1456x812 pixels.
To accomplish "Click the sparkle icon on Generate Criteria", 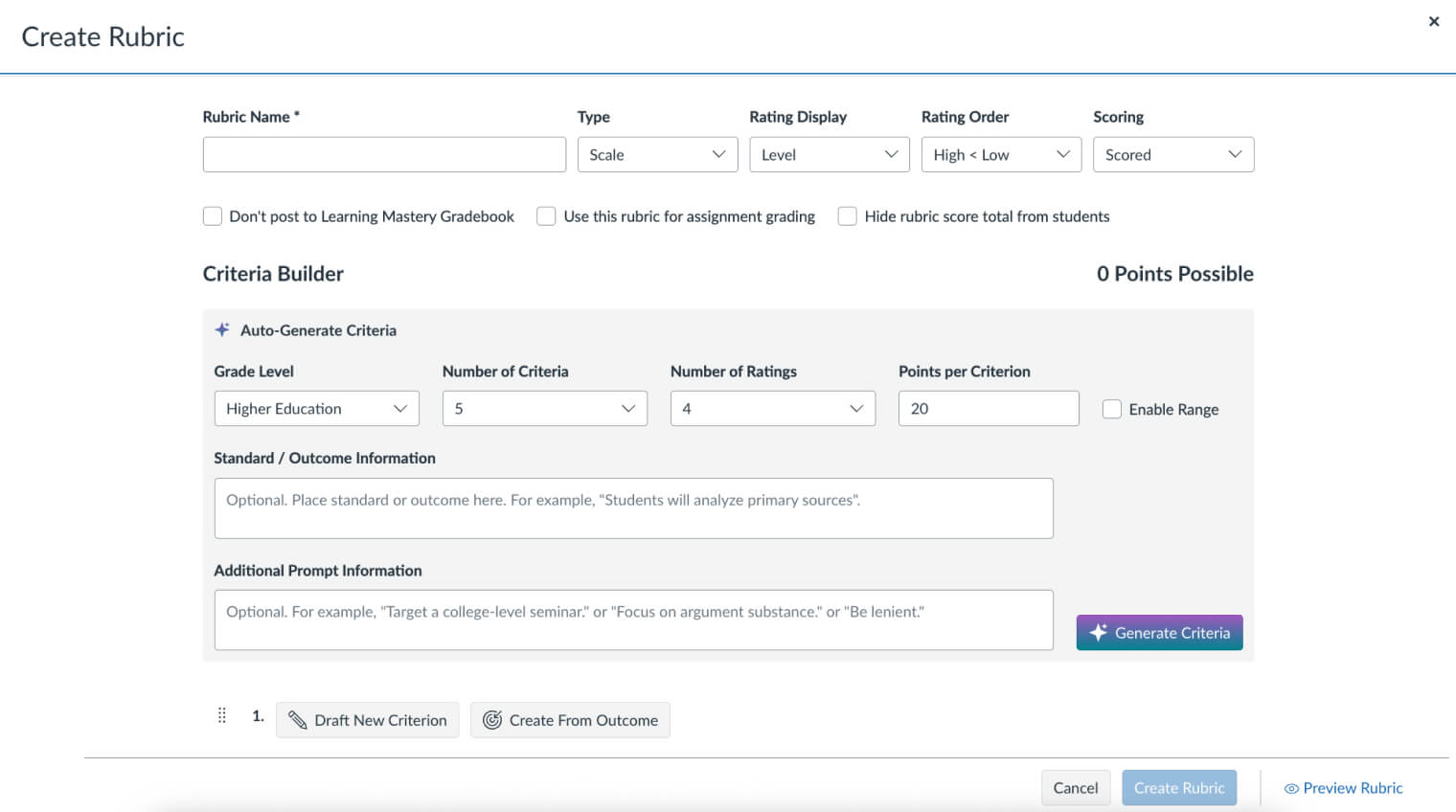I will click(x=1098, y=632).
